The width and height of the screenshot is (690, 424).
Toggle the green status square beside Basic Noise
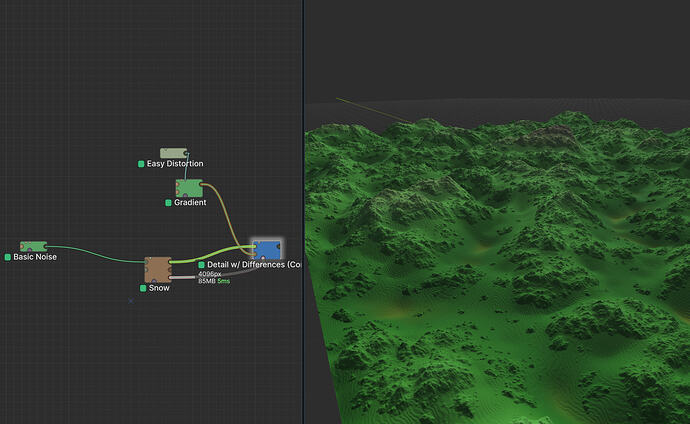(7, 257)
